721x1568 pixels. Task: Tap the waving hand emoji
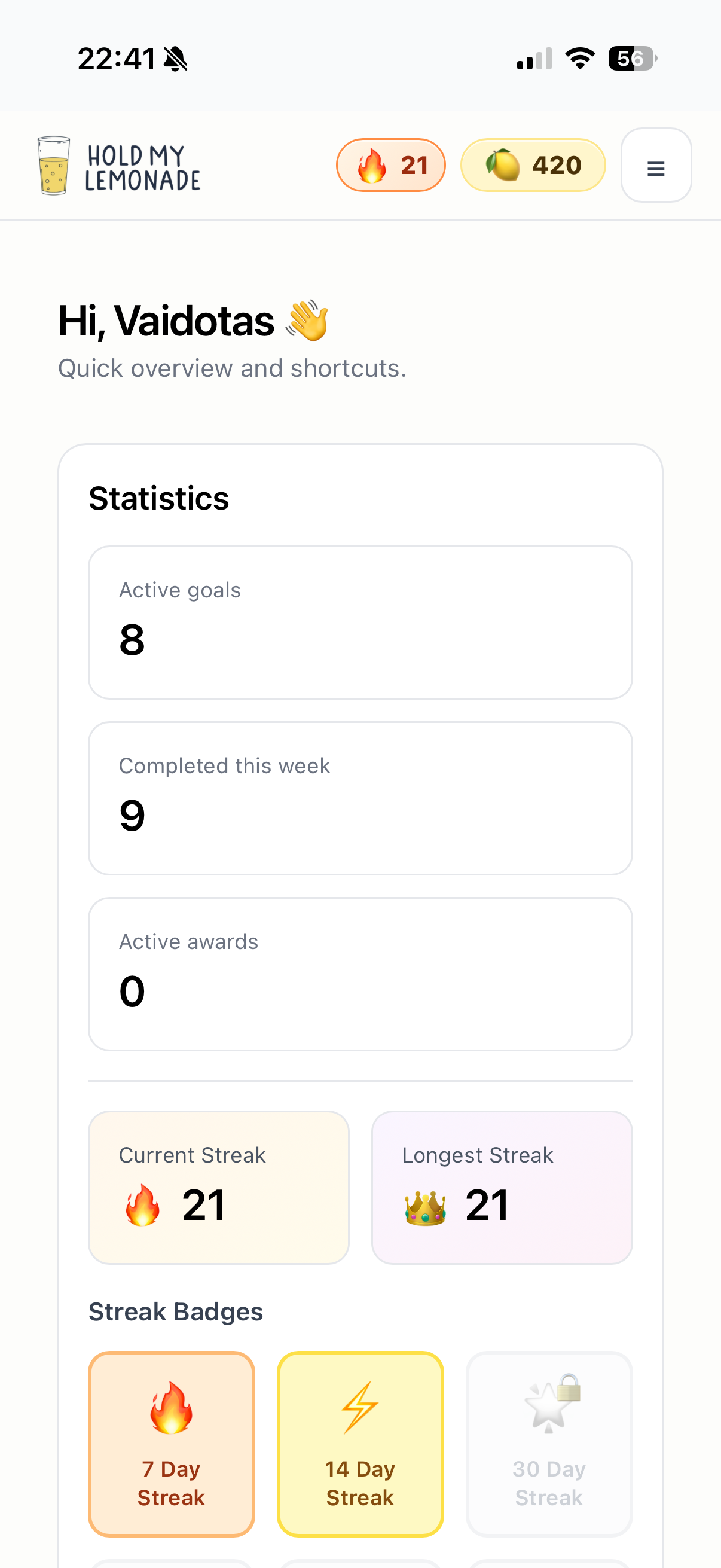pyautogui.click(x=308, y=320)
